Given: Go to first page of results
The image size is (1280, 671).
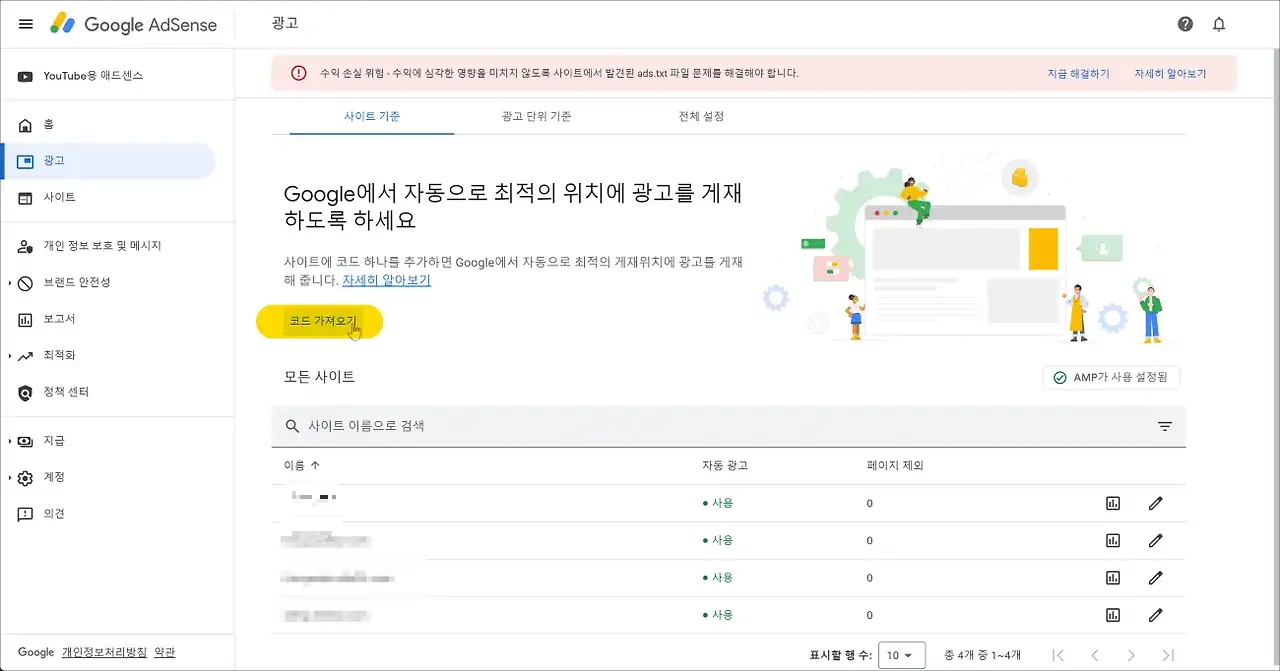Looking at the screenshot, I should point(1058,655).
